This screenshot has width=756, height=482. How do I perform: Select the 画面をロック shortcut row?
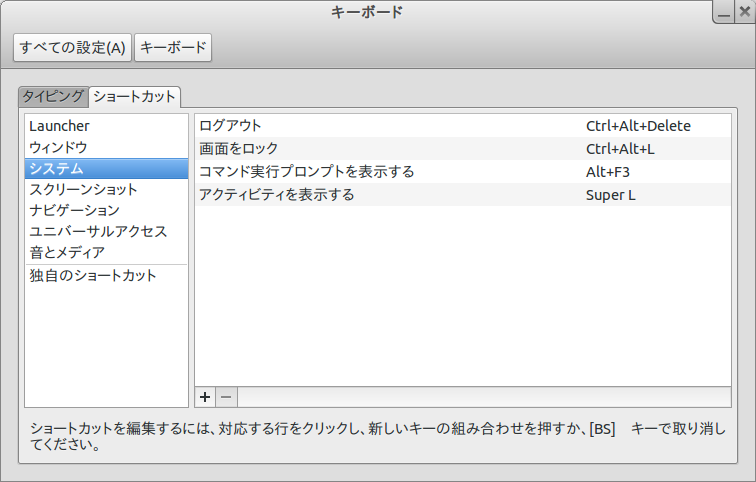pyautogui.click(x=238, y=149)
